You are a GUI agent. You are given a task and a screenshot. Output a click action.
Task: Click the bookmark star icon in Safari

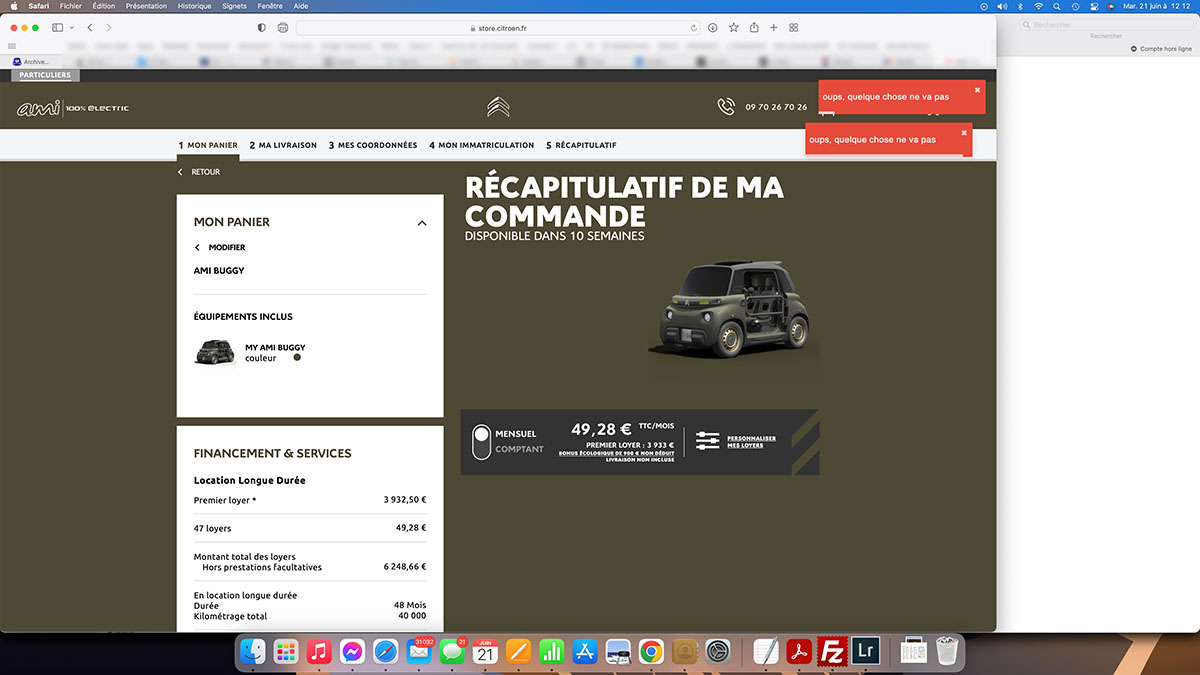tap(733, 28)
